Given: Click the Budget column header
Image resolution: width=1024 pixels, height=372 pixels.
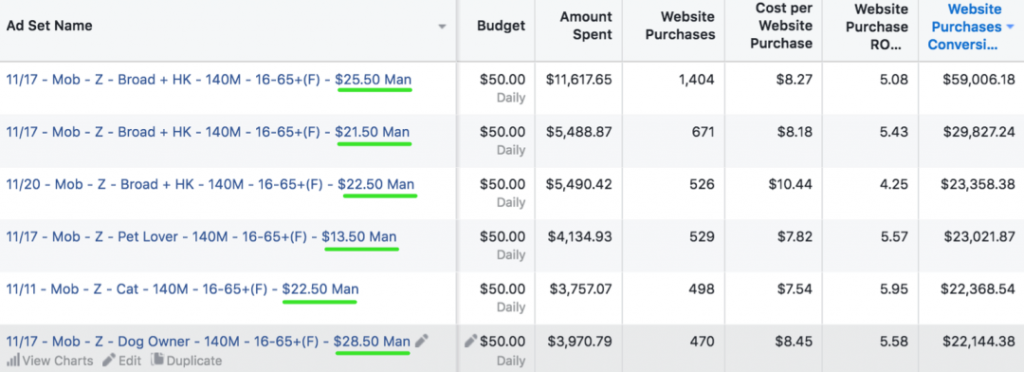Looking at the screenshot, I should pyautogui.click(x=501, y=26).
